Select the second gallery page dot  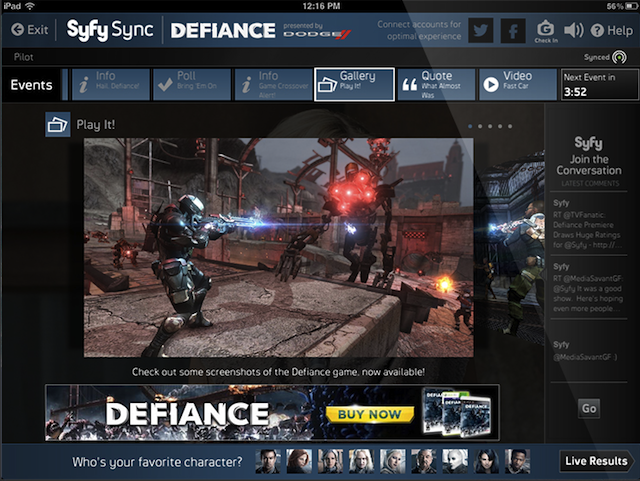(480, 127)
